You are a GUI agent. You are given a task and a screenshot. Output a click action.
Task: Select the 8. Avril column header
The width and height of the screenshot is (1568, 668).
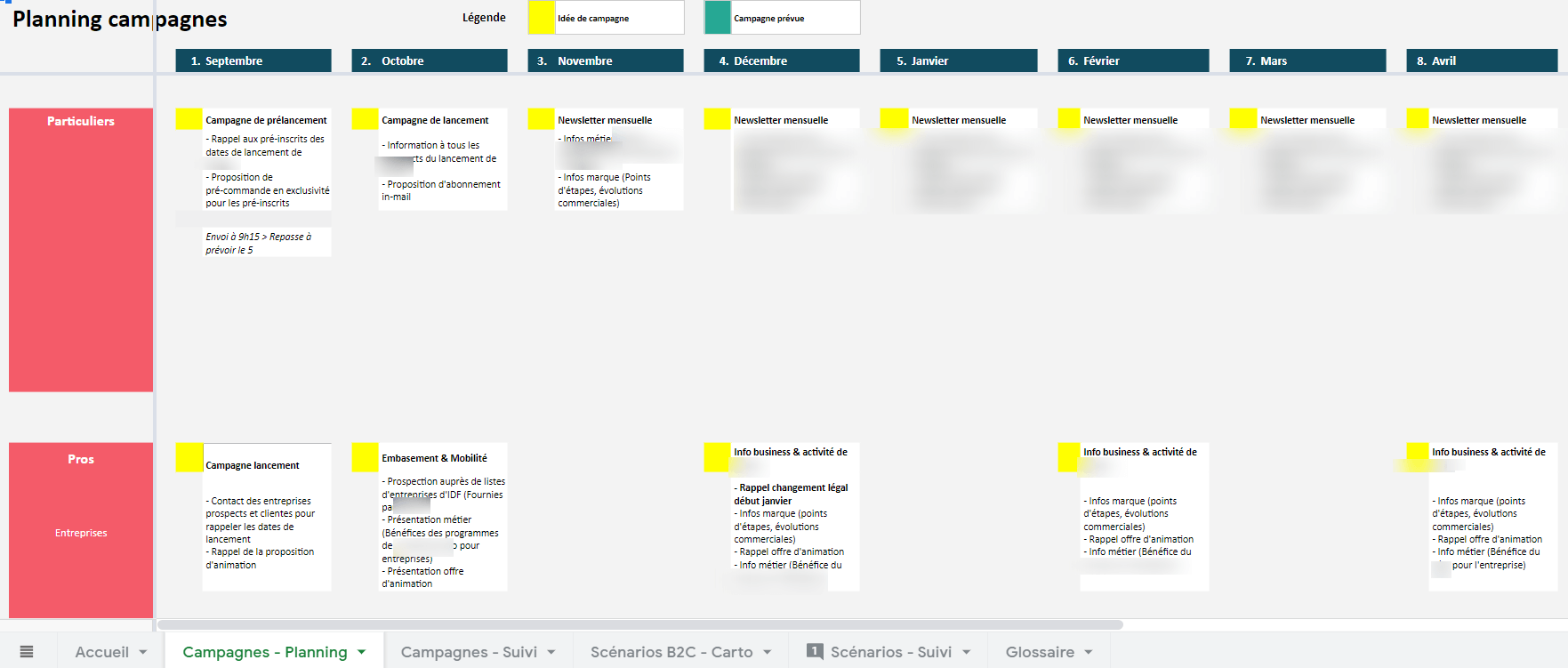tap(1482, 60)
